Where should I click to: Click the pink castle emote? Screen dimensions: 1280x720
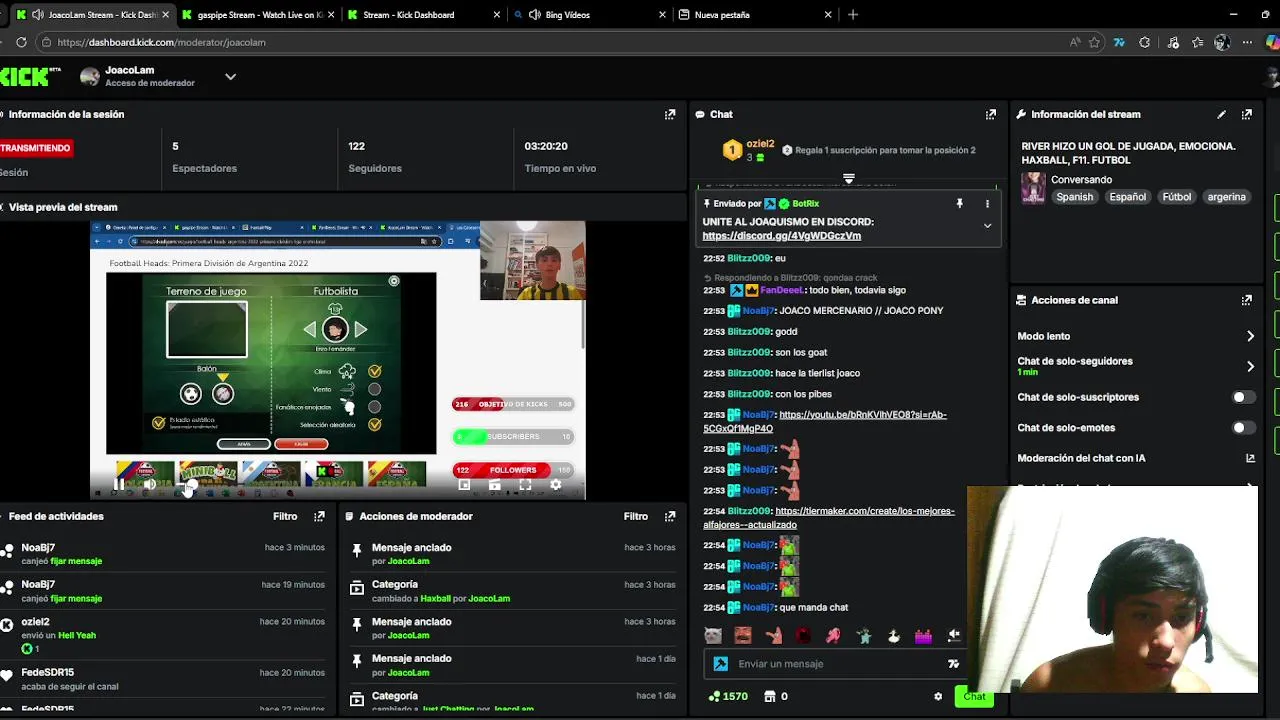pyautogui.click(x=924, y=635)
